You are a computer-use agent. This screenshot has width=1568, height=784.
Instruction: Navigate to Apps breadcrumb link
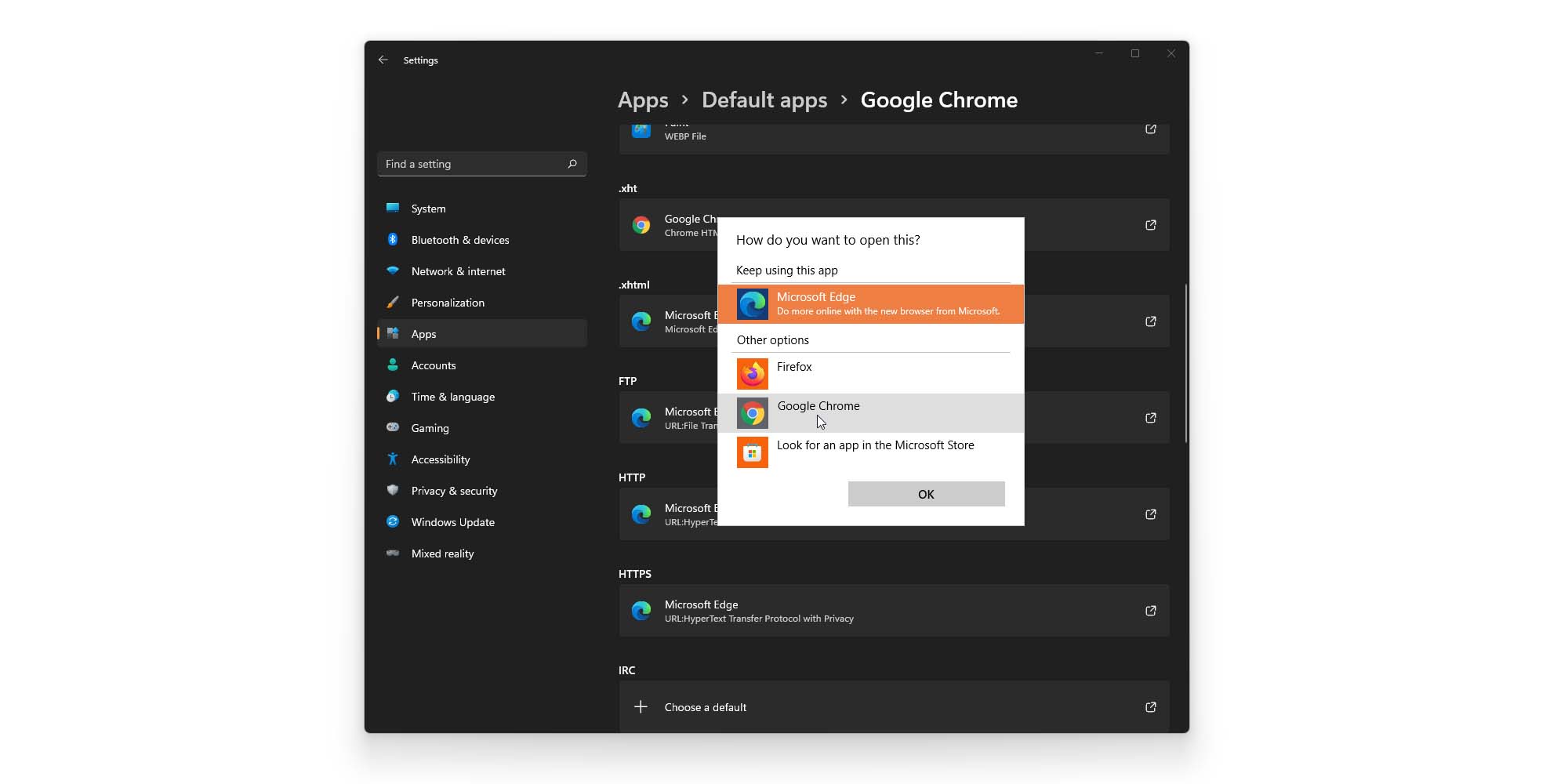tap(643, 100)
